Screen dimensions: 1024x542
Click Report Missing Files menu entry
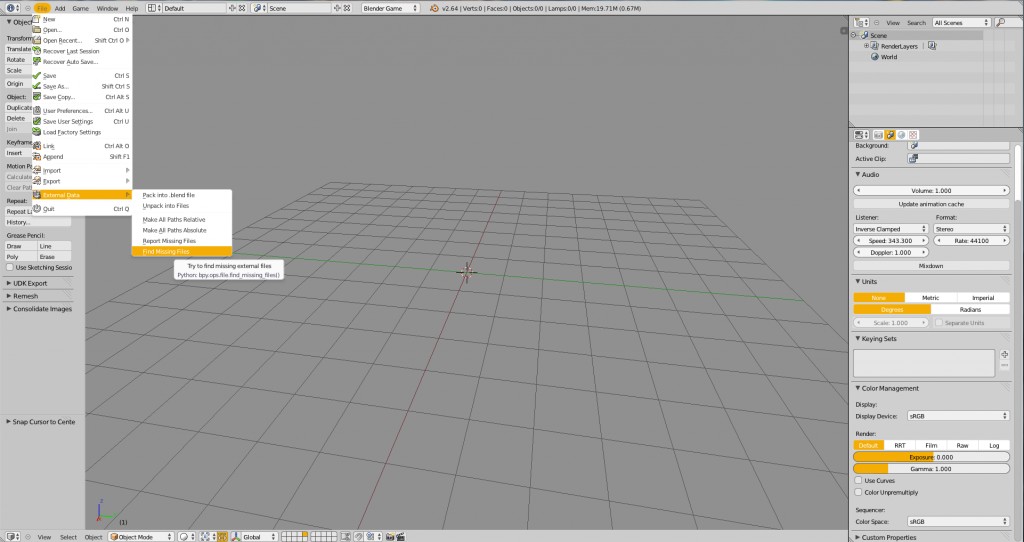[x=169, y=241]
